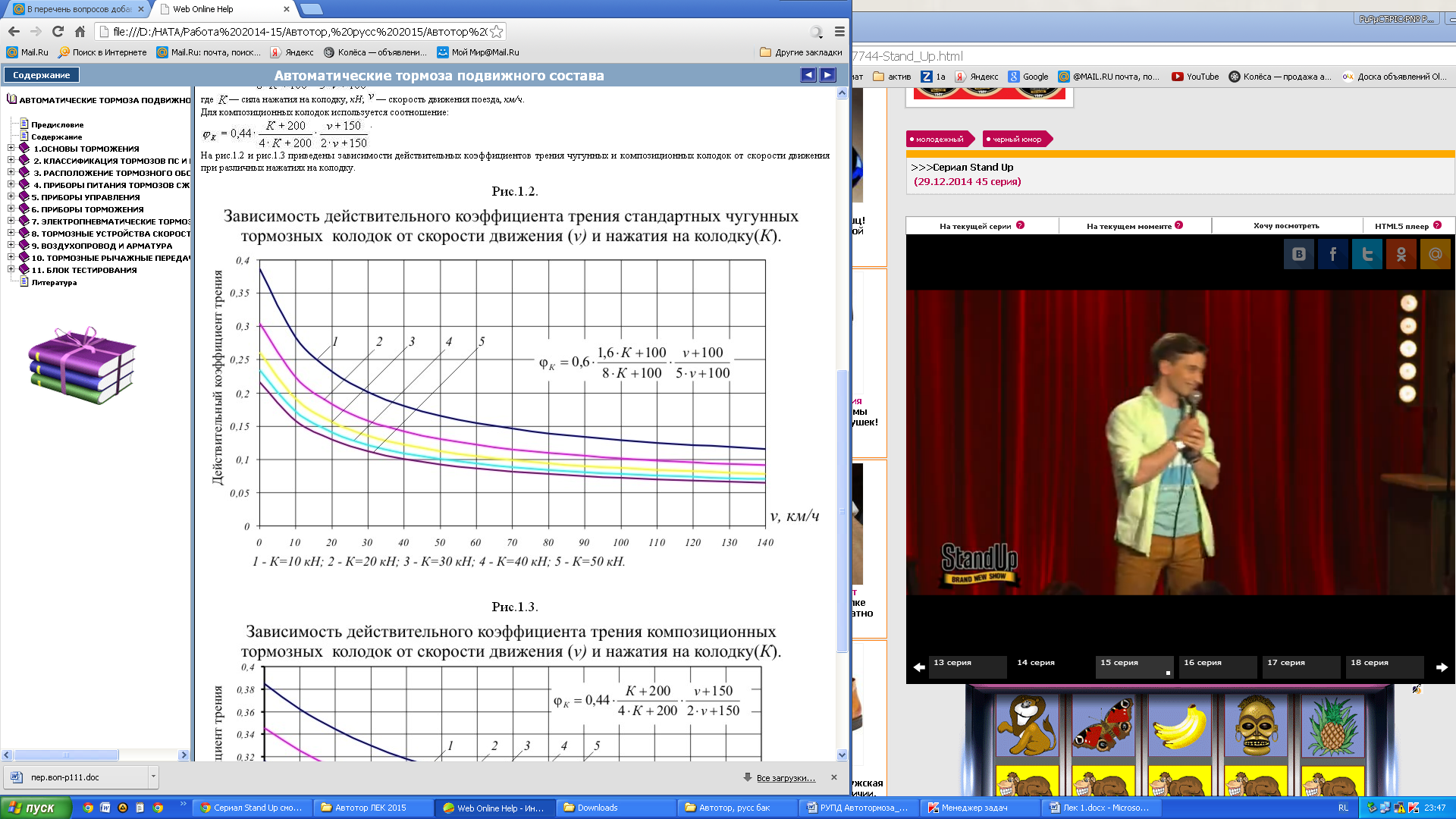Expand 3. РАСПОЛОЖЕНИЕ ТОРМОЗНОГО tree node
This screenshot has width=1456, height=819.
(x=11, y=173)
